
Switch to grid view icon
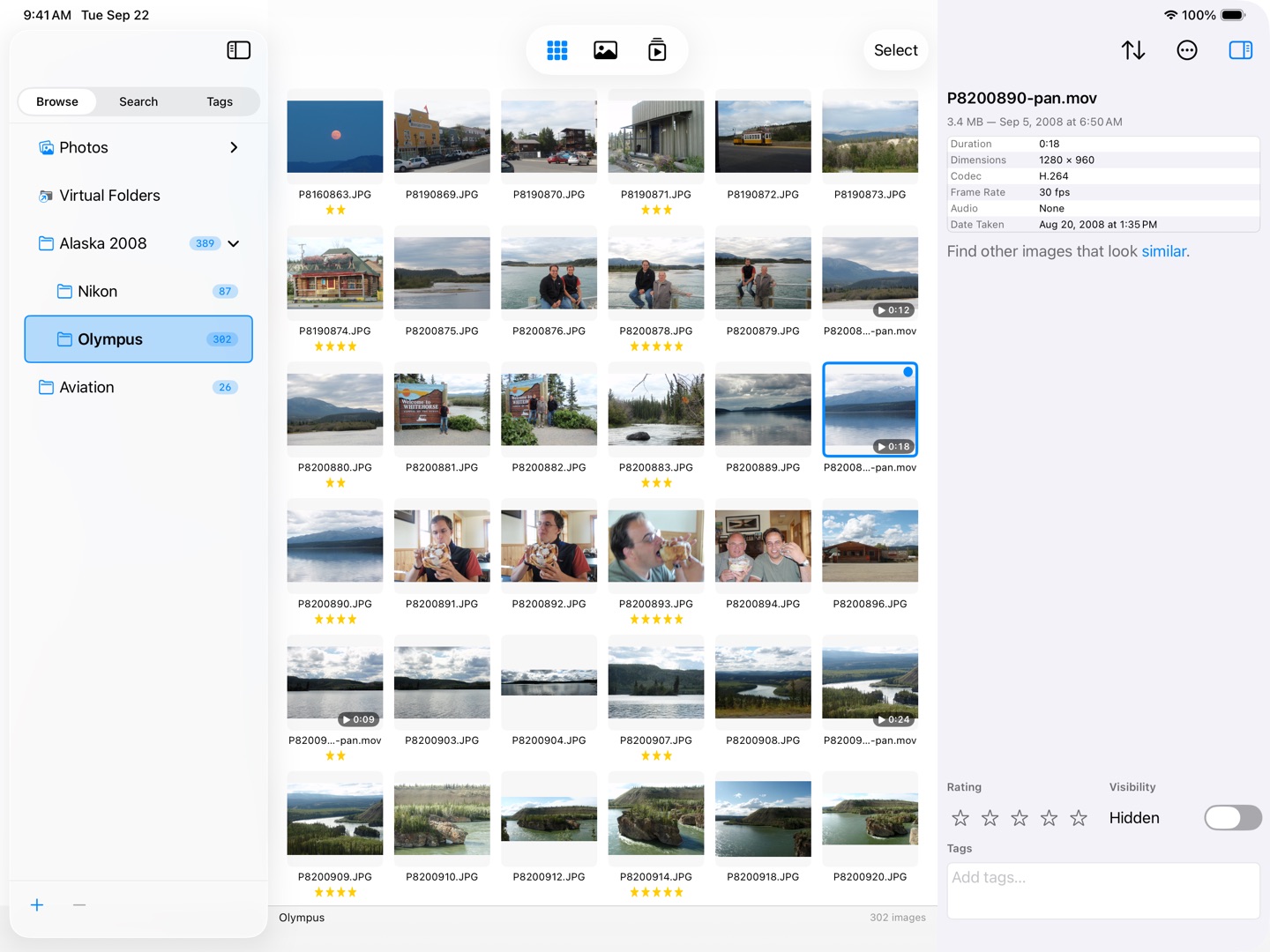click(x=557, y=50)
